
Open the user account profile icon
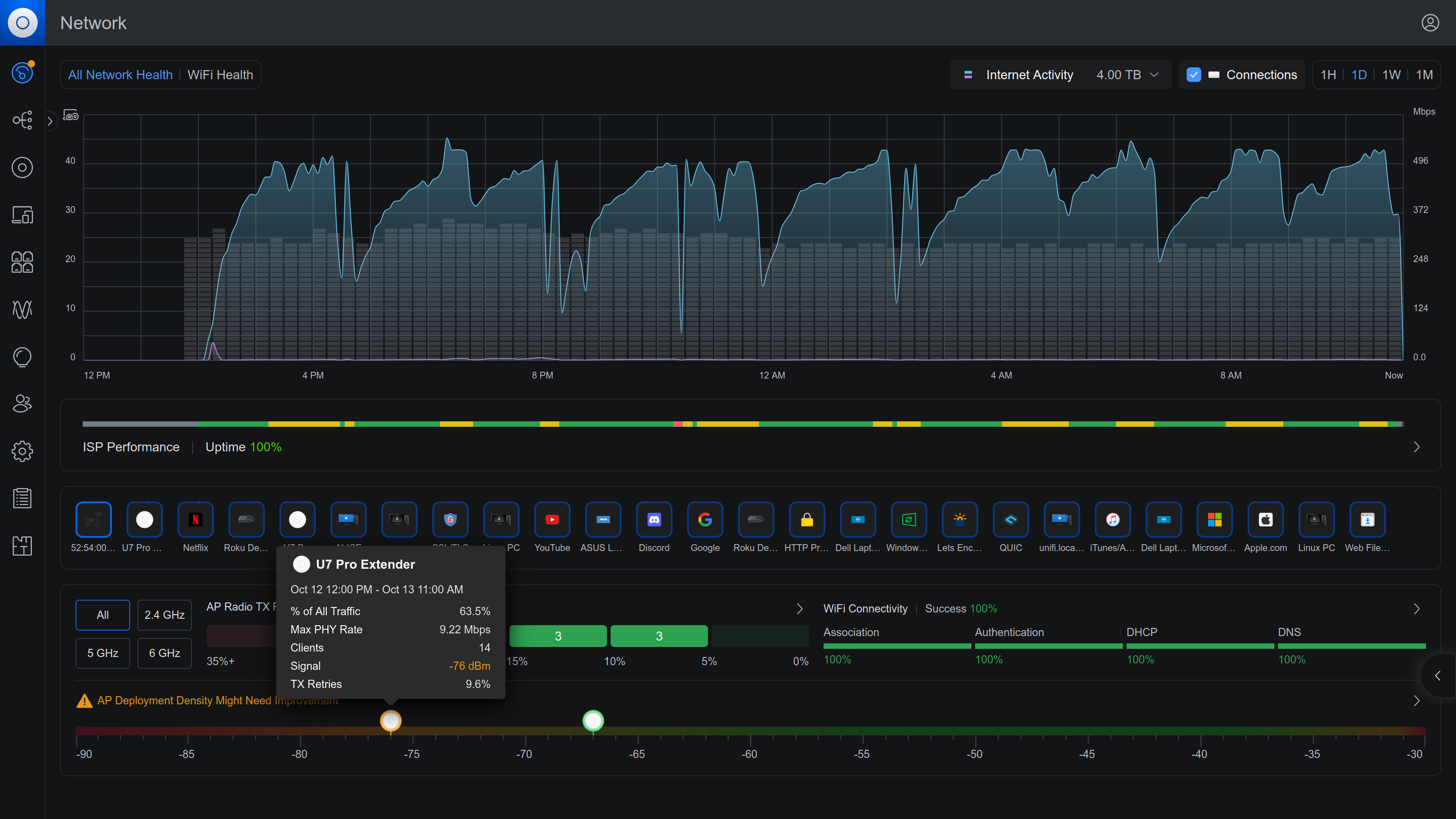[1430, 23]
